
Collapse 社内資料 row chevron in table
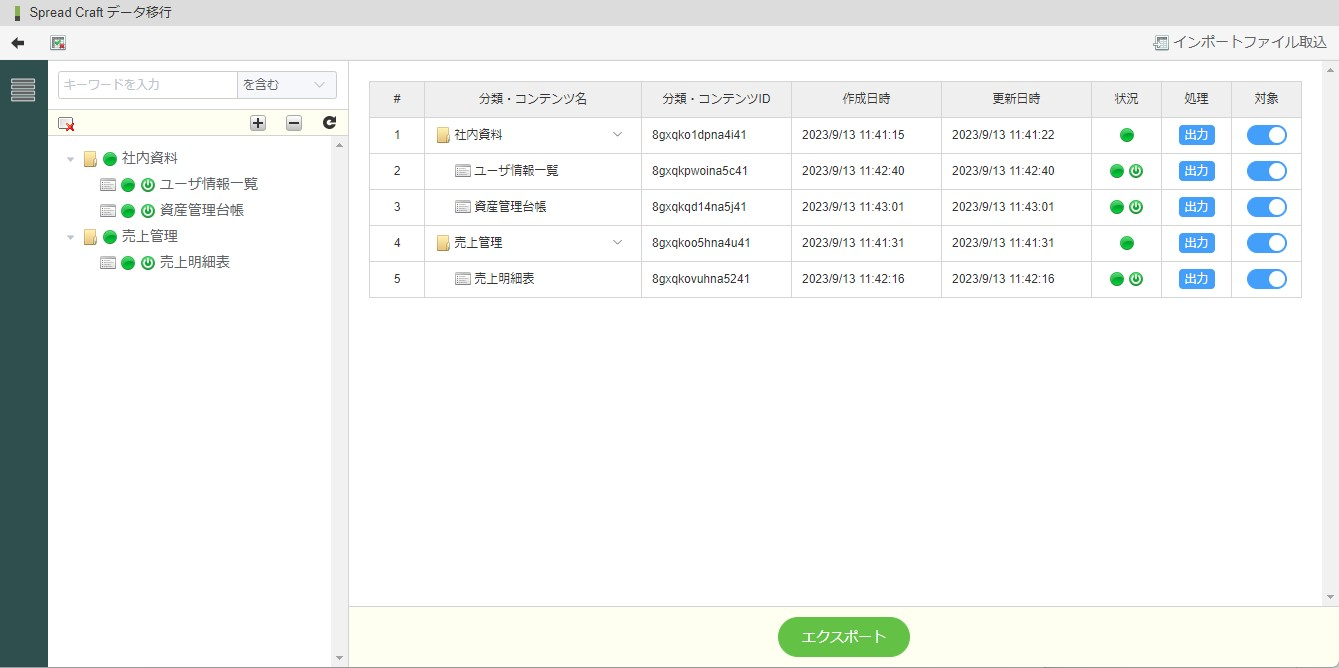click(x=617, y=135)
